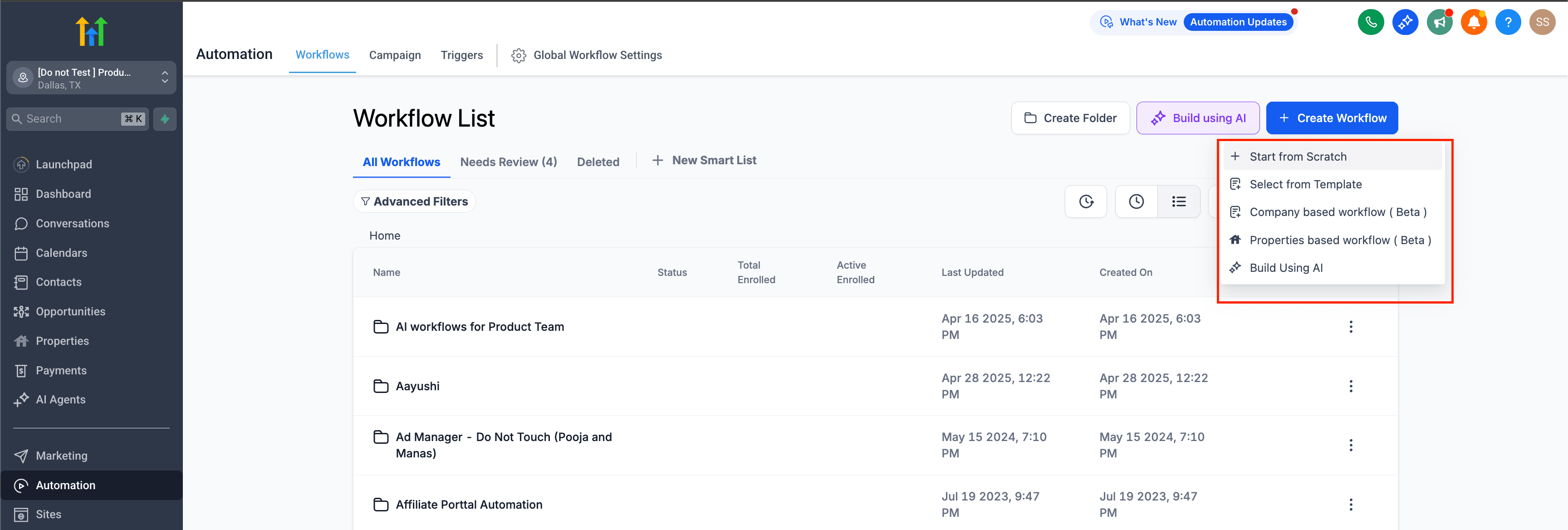Open the orange notifications bell

point(1474,22)
